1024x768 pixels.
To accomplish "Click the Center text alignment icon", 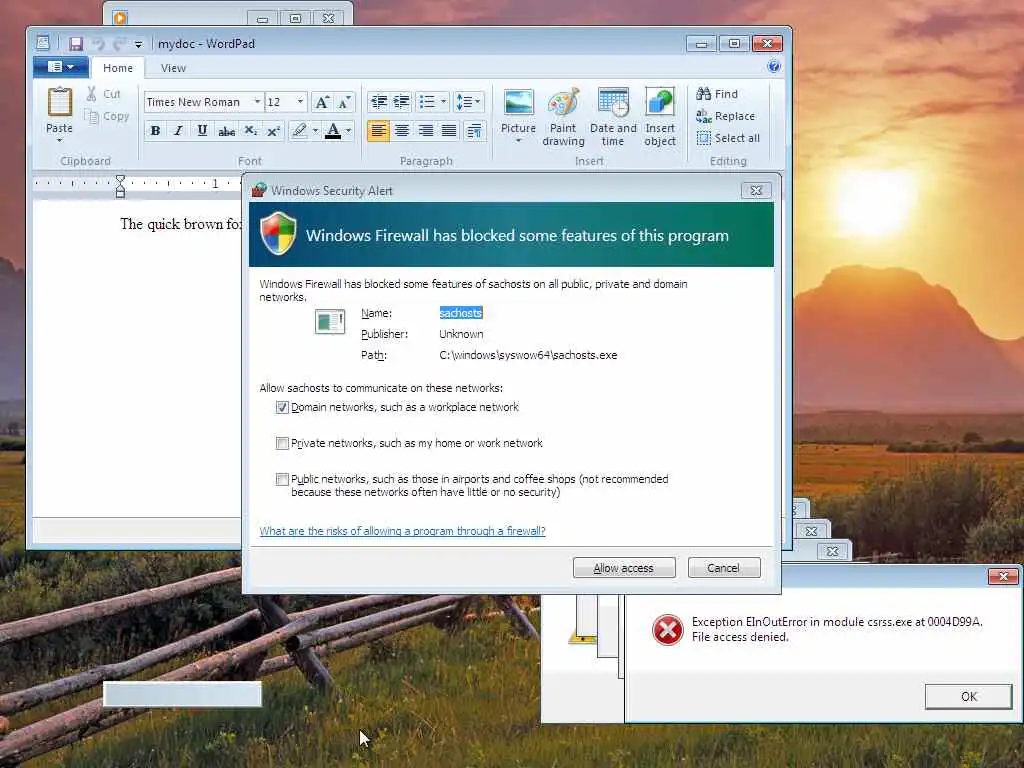I will coord(402,131).
